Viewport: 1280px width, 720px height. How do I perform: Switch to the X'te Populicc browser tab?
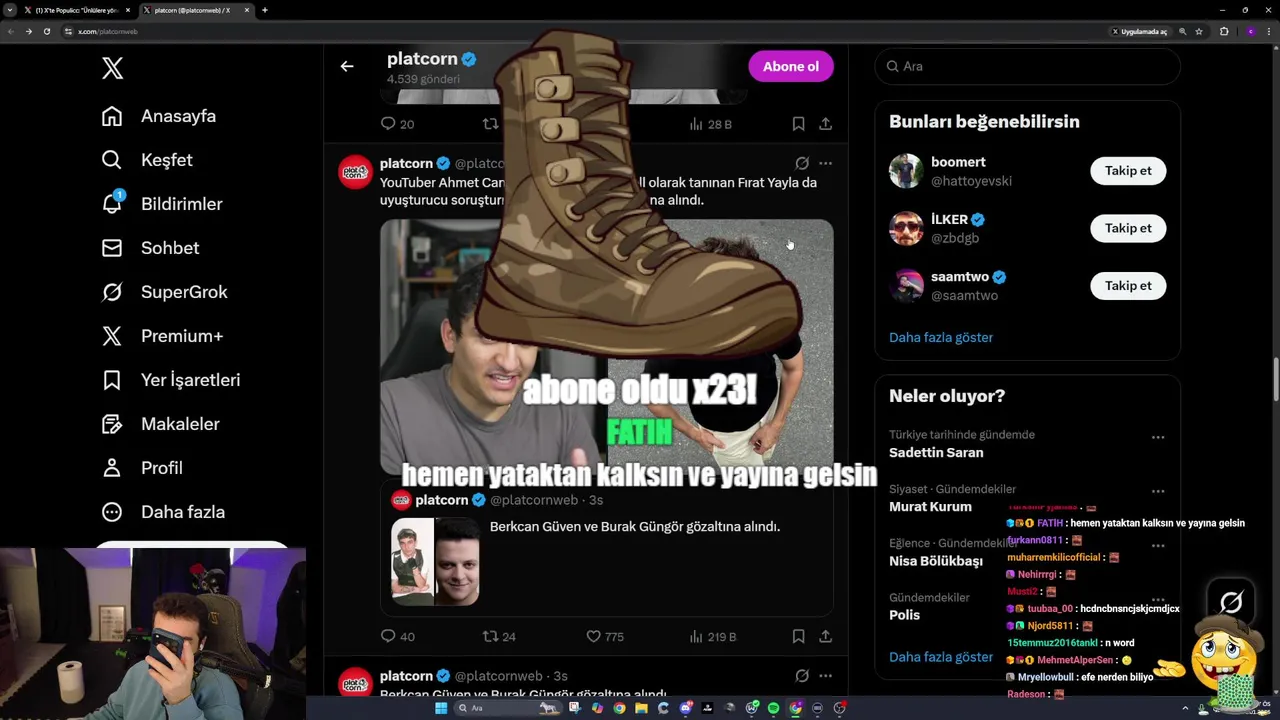[78, 10]
